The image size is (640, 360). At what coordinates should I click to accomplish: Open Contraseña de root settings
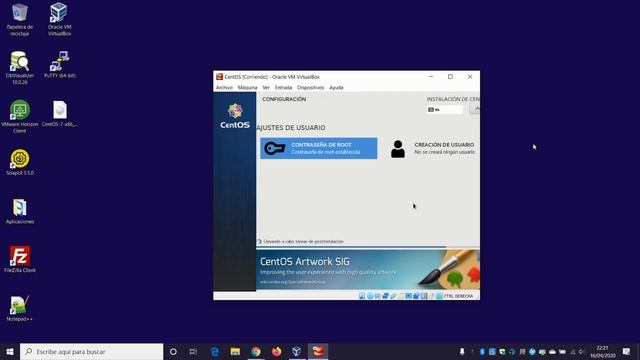click(319, 148)
